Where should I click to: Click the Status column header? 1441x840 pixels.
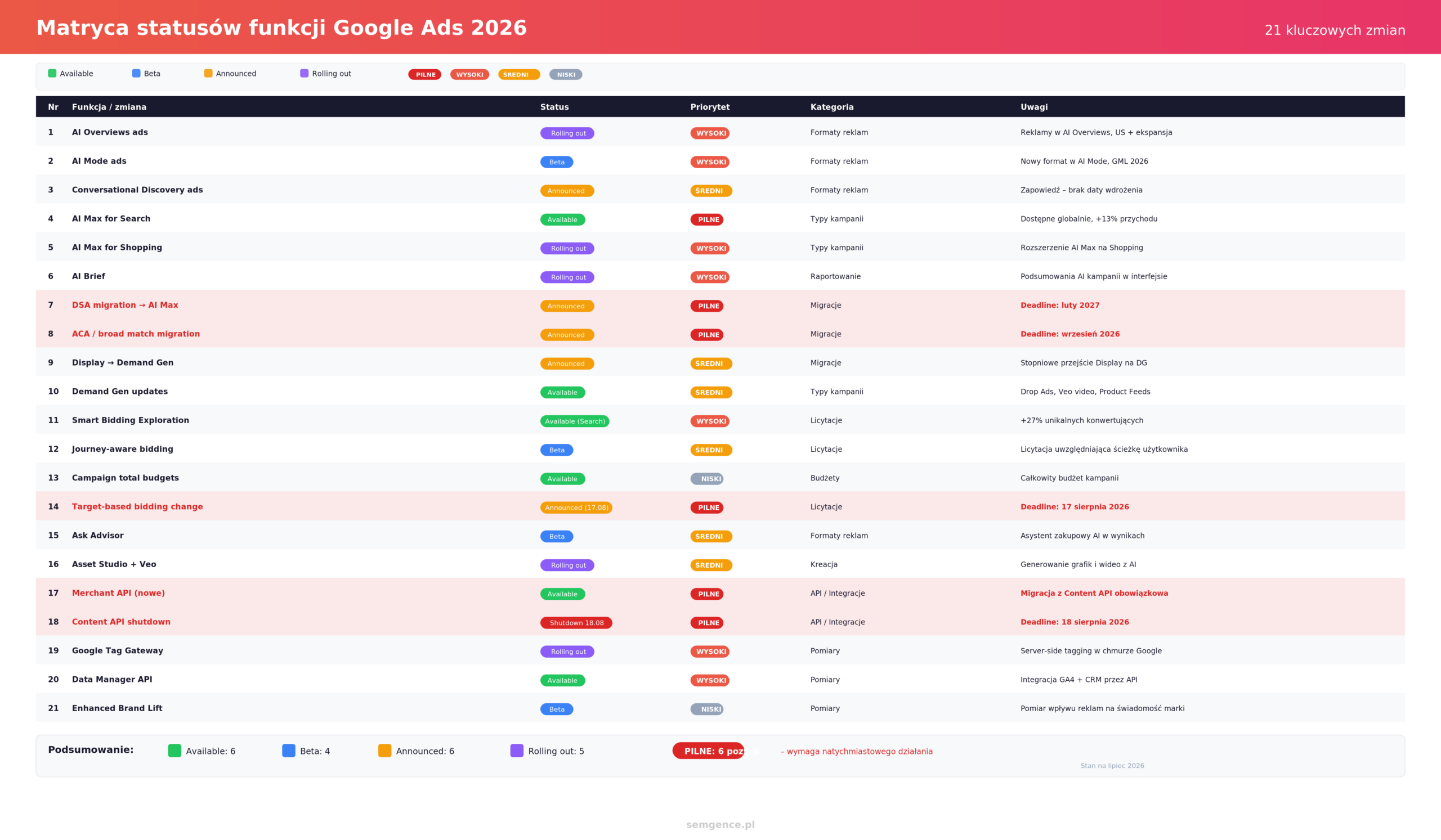554,107
